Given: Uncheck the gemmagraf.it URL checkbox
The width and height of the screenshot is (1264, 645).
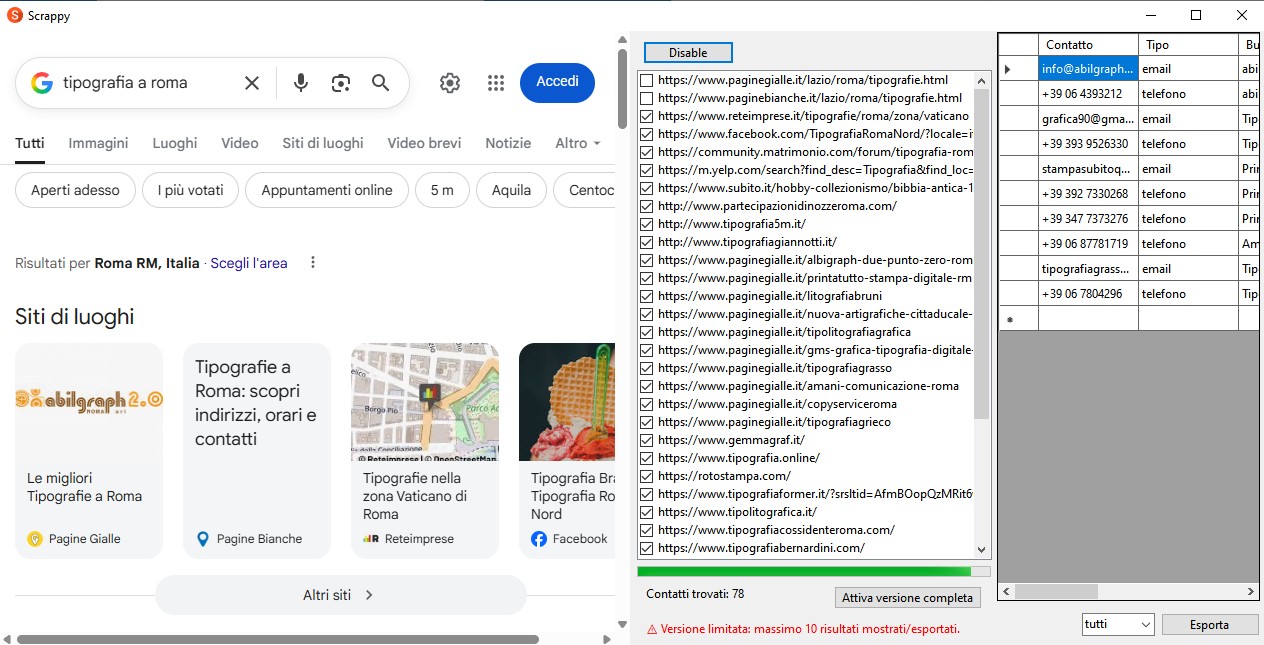Looking at the screenshot, I should coord(645,440).
